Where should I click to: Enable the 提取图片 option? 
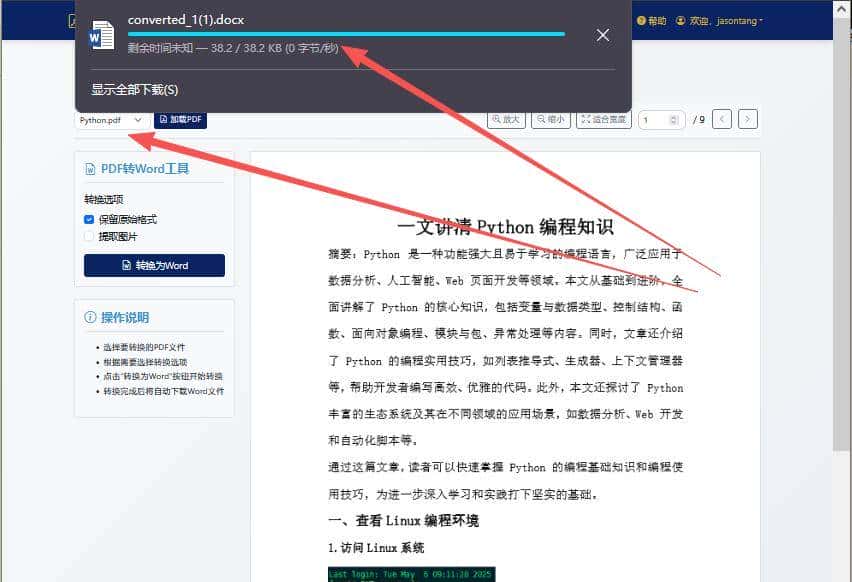[x=89, y=235]
